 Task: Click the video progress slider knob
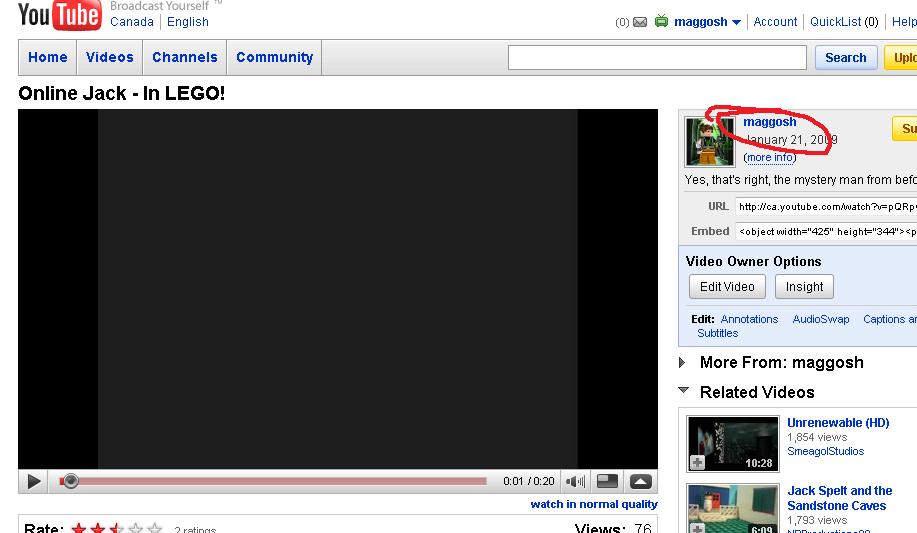tap(71, 481)
